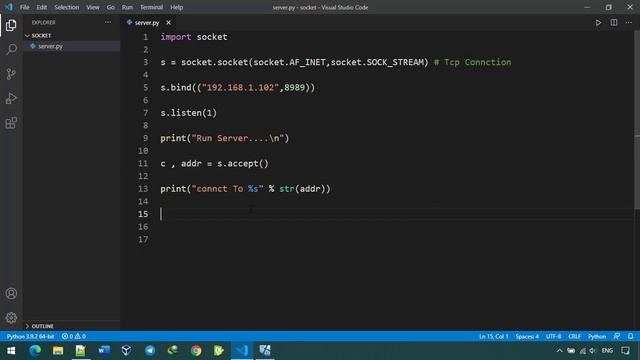Open the Terminal menu
The width and height of the screenshot is (640, 360).
pyautogui.click(x=151, y=7)
